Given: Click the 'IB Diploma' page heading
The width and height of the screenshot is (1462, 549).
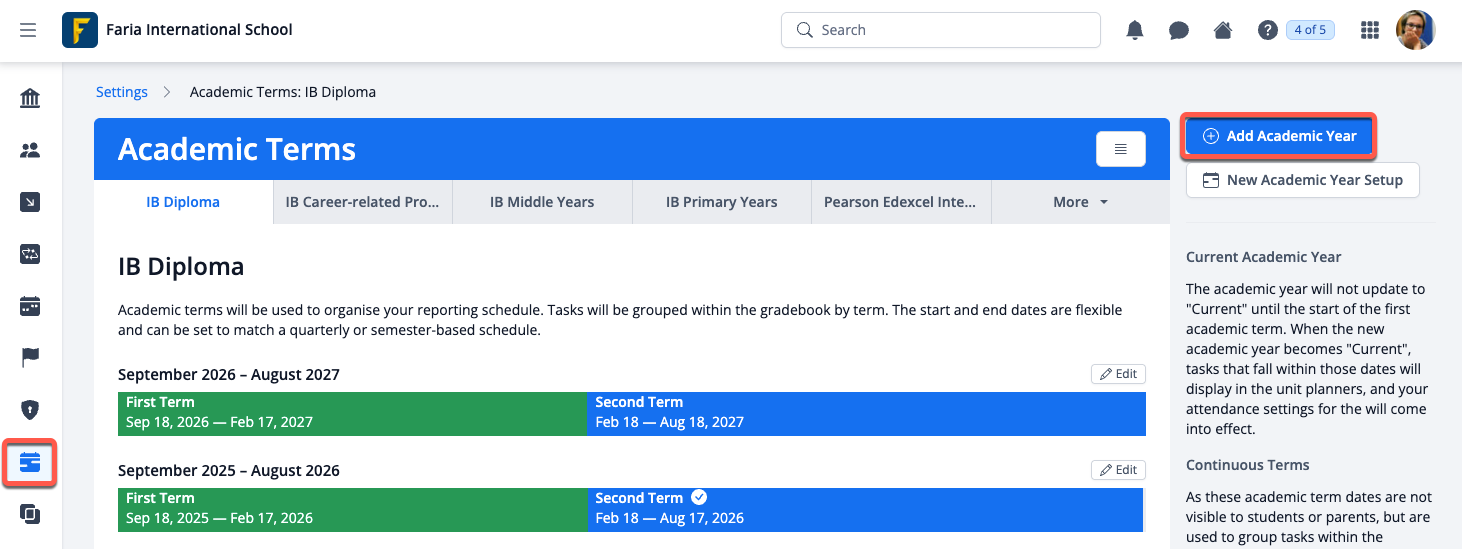Looking at the screenshot, I should [x=181, y=267].
